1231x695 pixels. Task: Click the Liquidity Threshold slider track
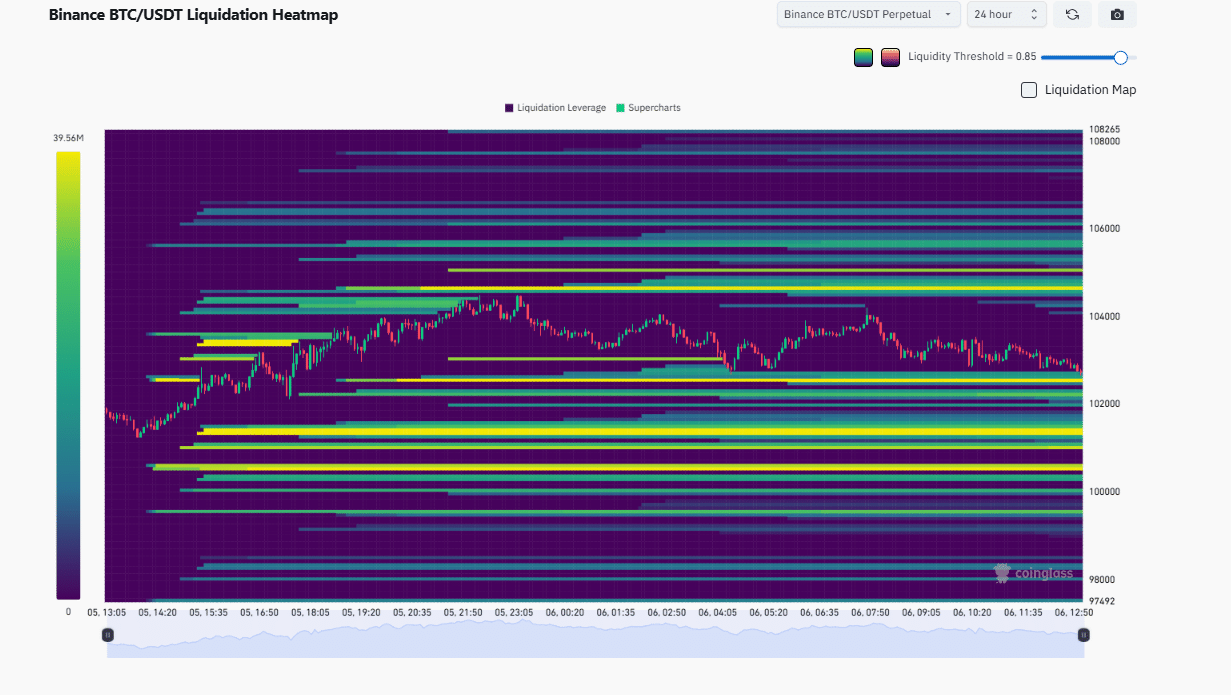pos(1078,57)
